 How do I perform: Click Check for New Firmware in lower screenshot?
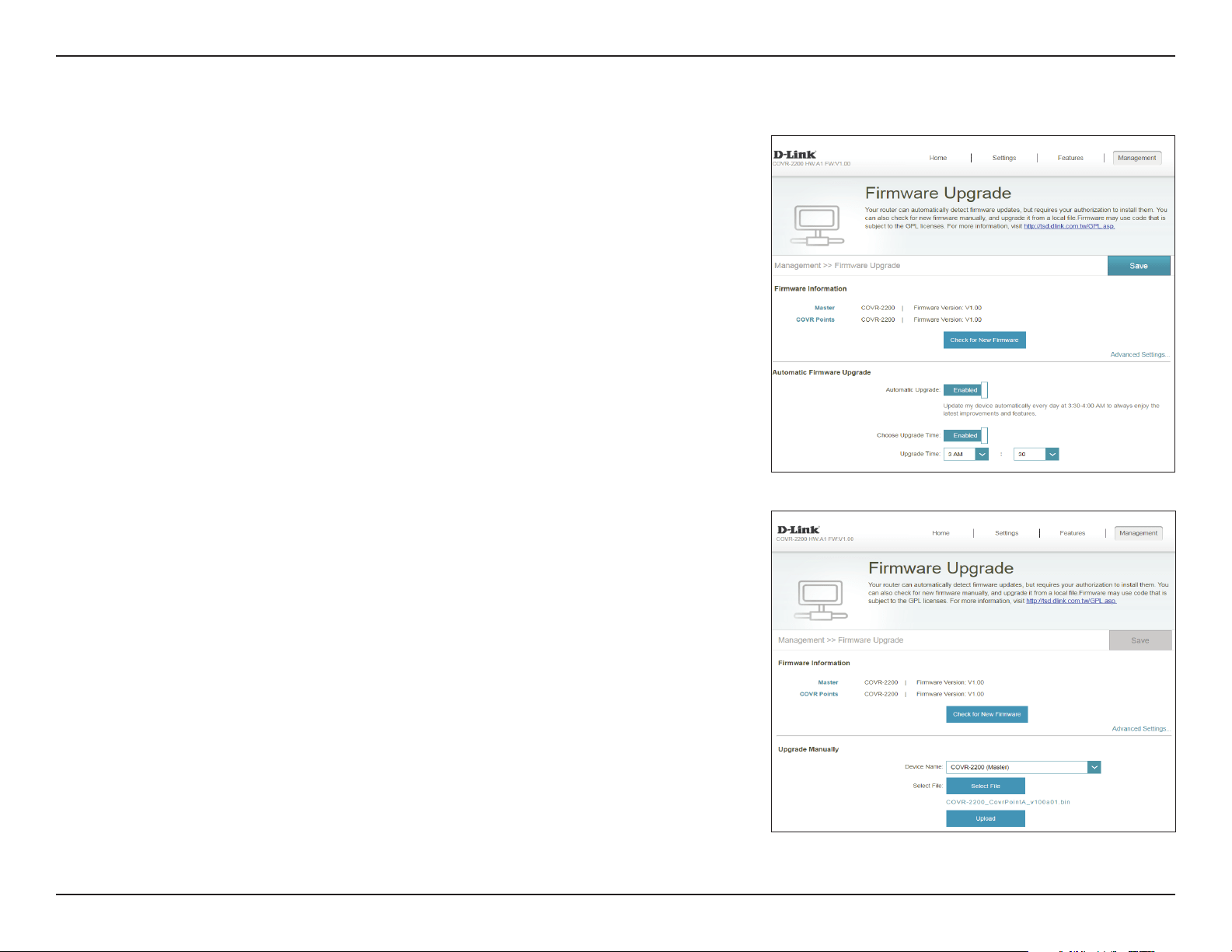[x=987, y=714]
